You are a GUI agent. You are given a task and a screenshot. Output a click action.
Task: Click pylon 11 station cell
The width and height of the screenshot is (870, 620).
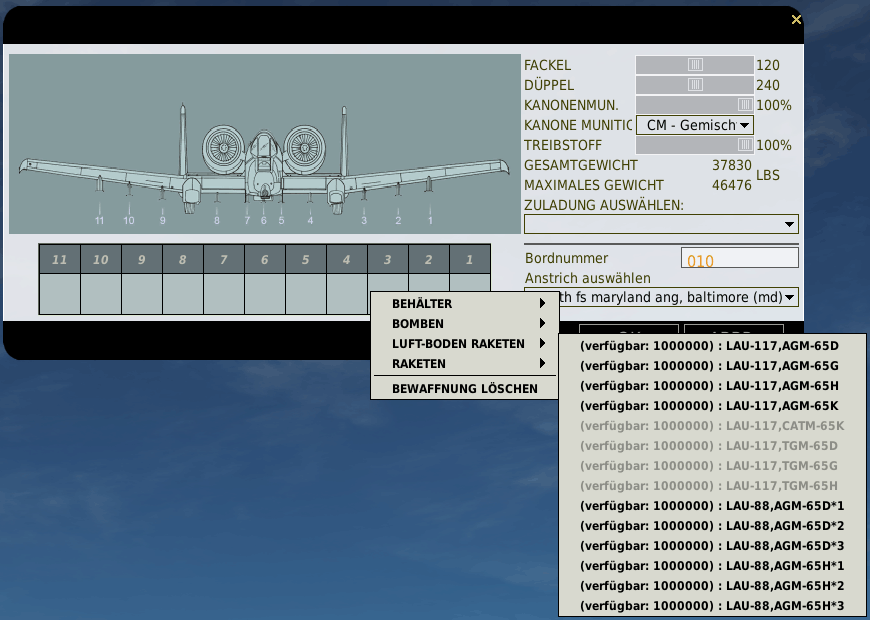coord(59,295)
